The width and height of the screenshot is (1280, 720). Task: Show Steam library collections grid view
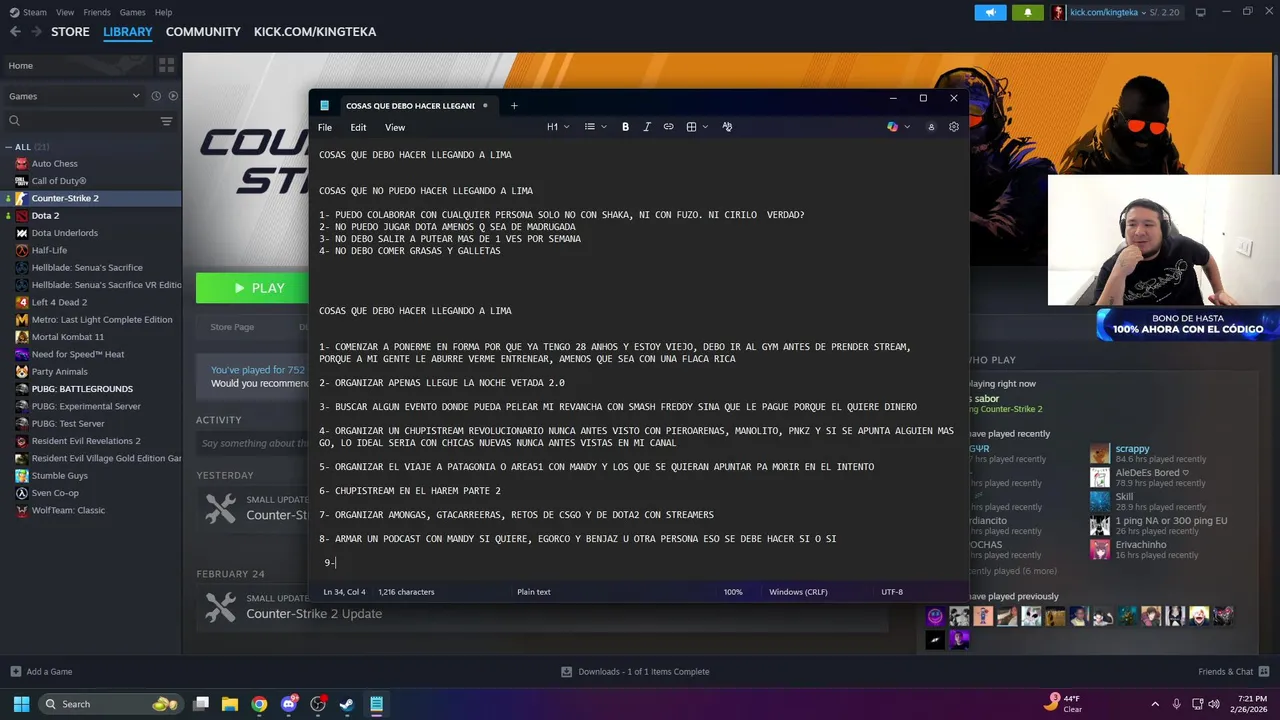(166, 65)
